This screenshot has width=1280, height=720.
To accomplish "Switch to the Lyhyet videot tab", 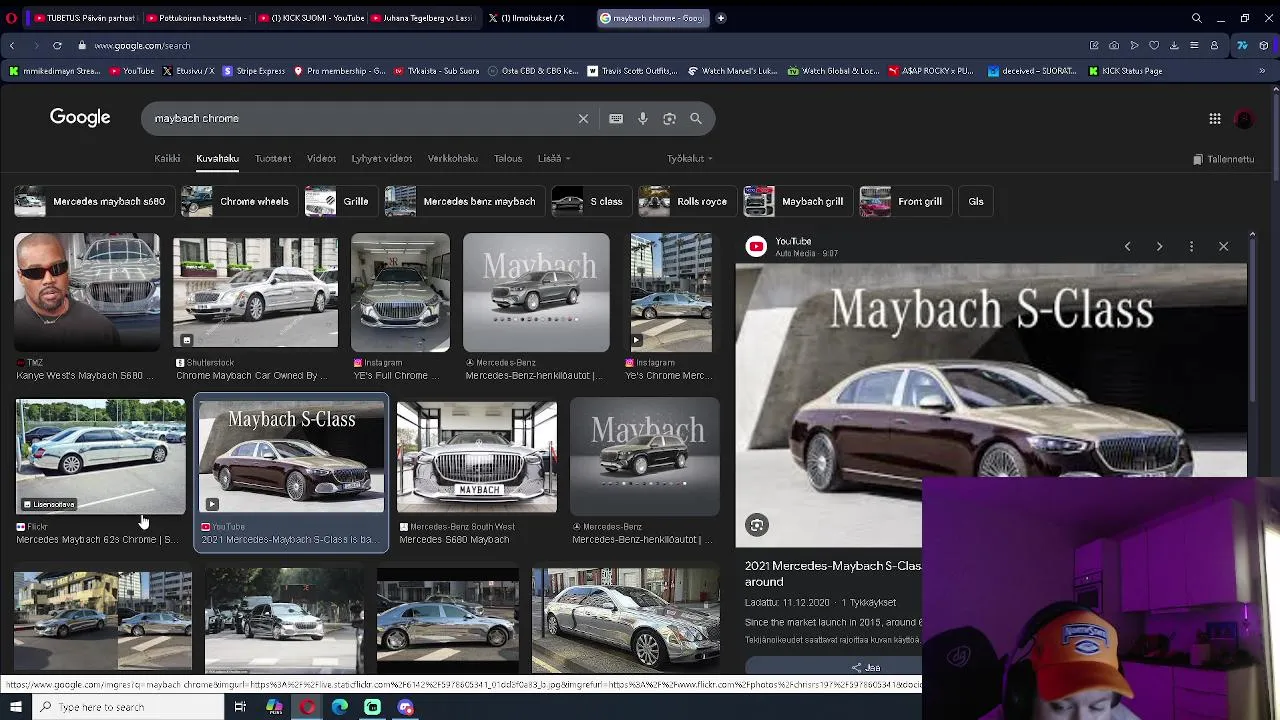I will (381, 158).
